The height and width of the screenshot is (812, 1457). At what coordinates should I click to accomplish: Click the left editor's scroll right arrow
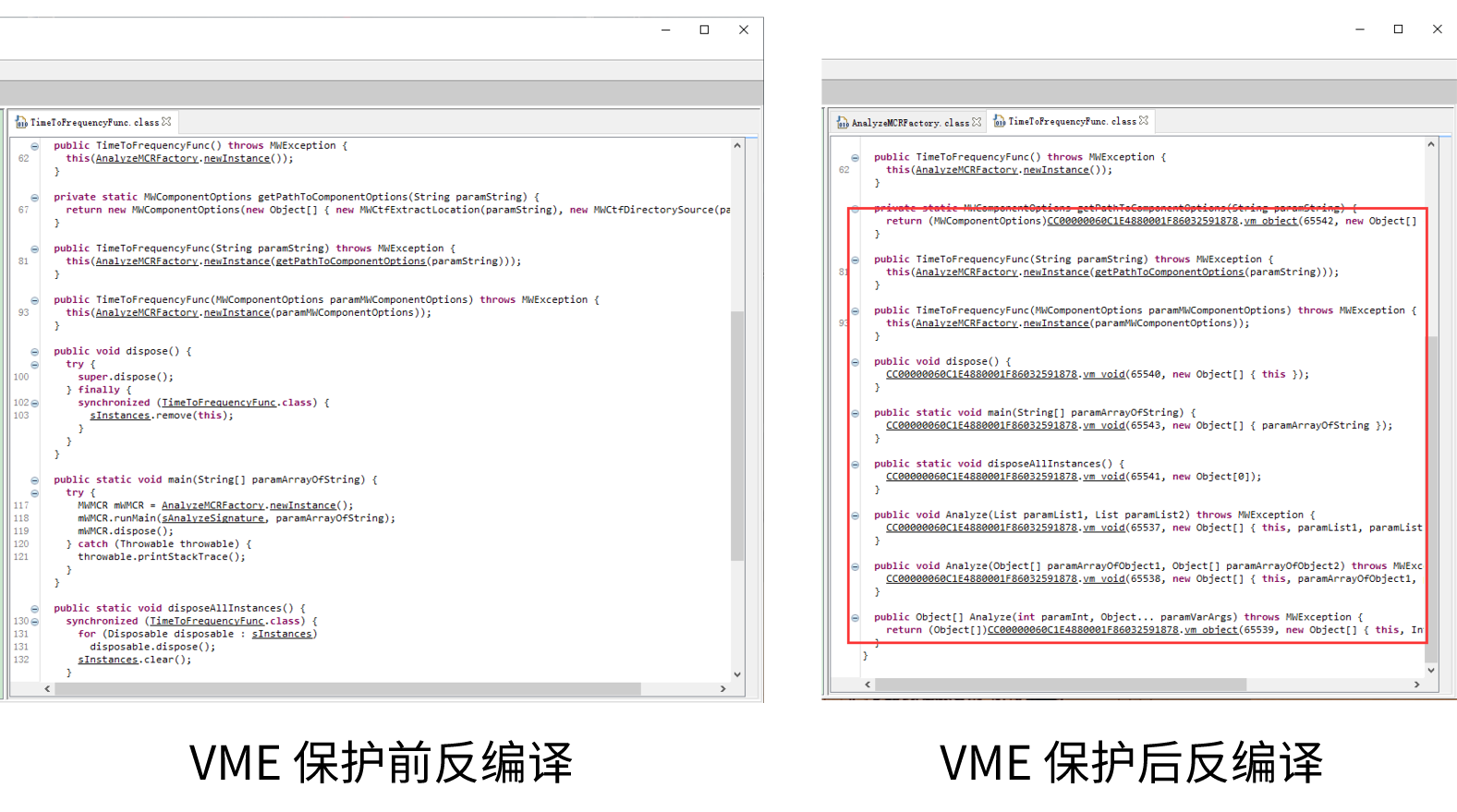click(x=722, y=689)
